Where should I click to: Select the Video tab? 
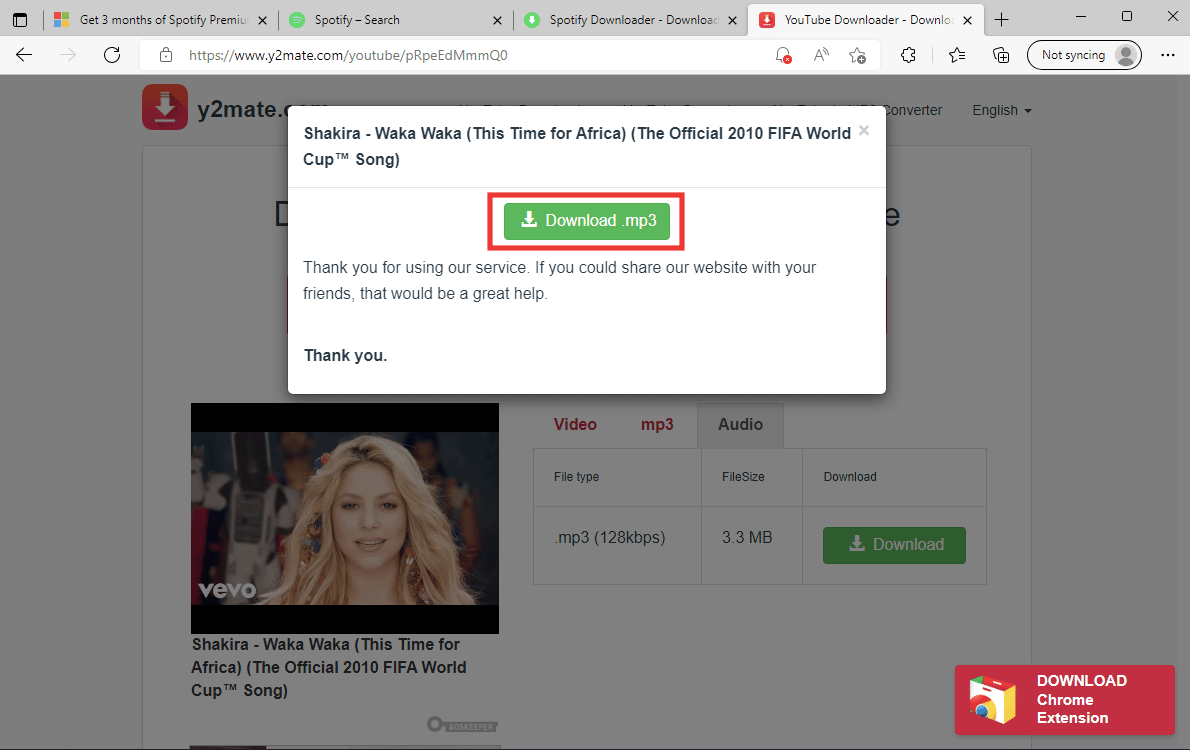click(575, 424)
